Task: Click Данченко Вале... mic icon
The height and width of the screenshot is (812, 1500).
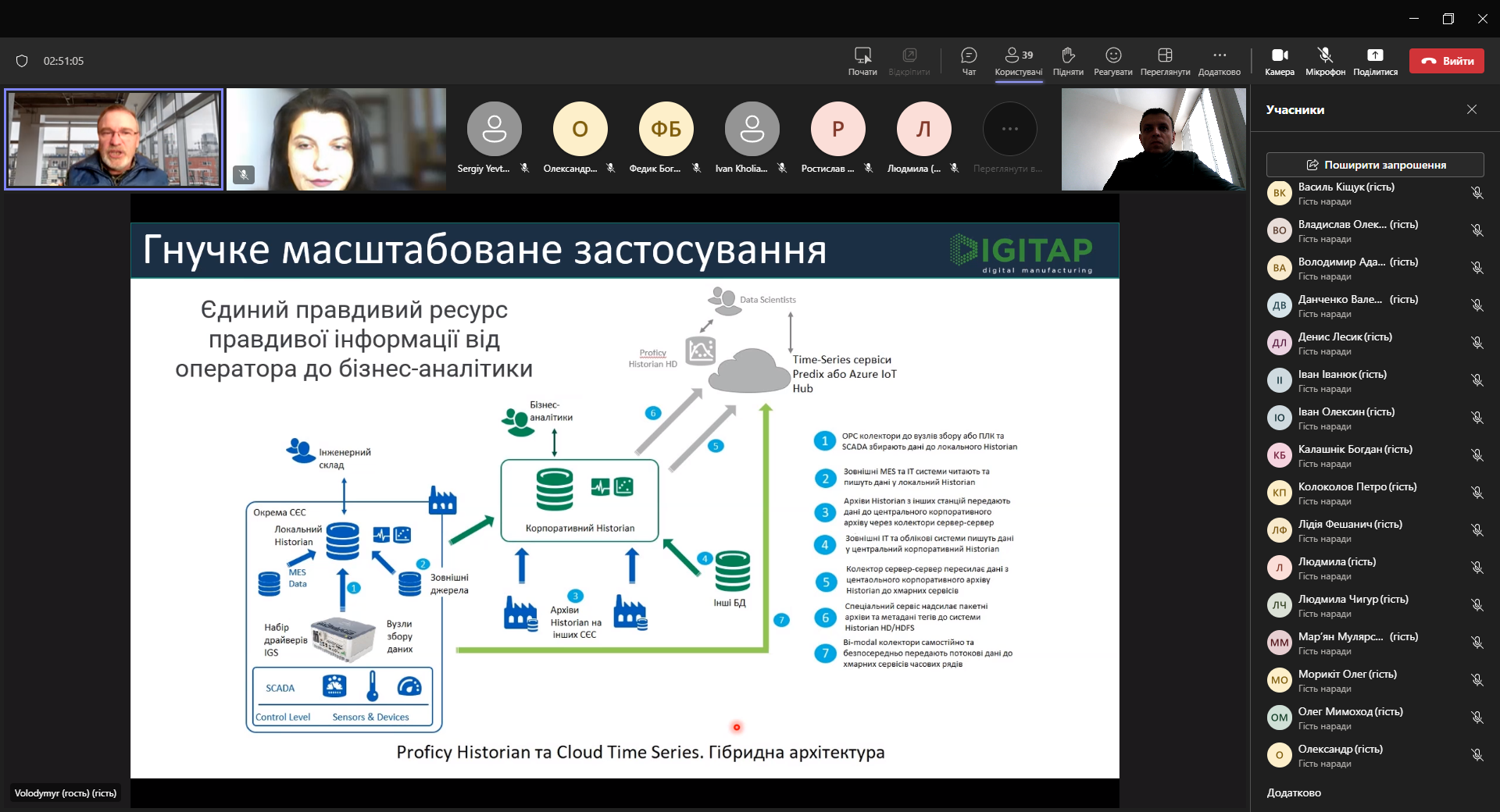Action: (1477, 305)
